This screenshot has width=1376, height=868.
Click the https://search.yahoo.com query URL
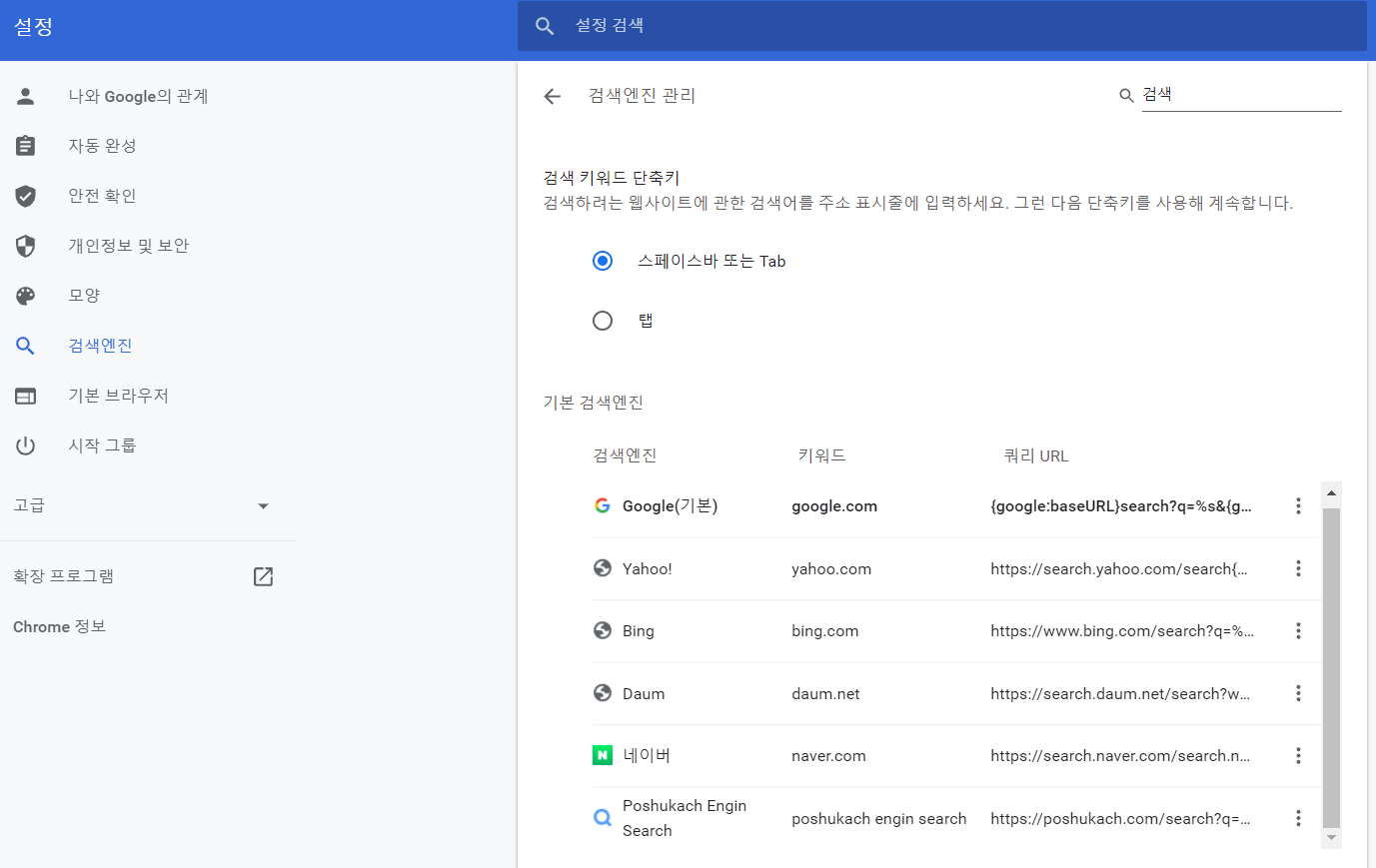(x=1119, y=568)
